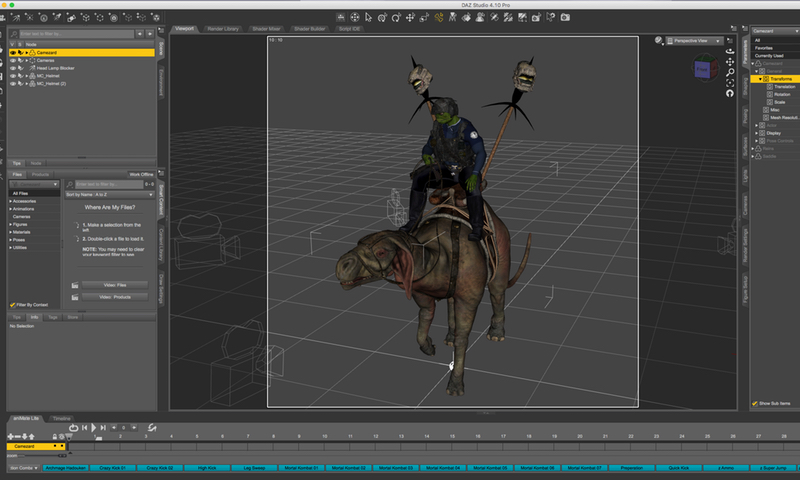Select the node selection arrow tool

point(369,17)
